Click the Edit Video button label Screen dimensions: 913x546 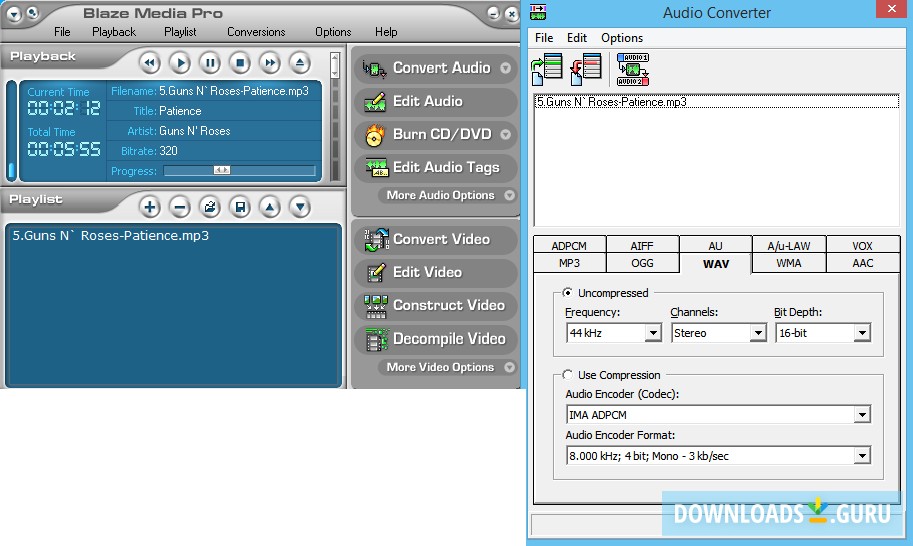coord(427,272)
